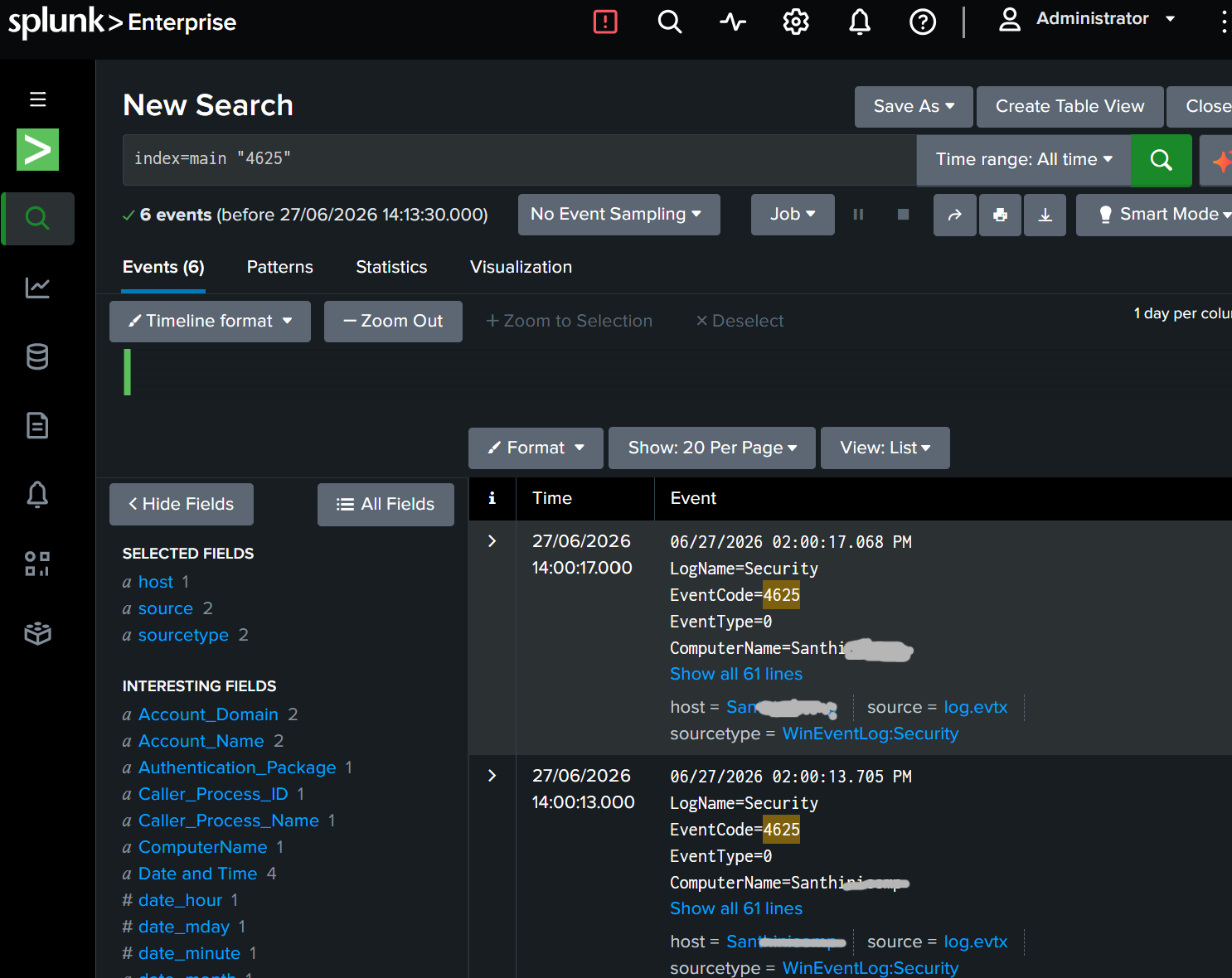Image resolution: width=1232 pixels, height=978 pixels.
Task: Click Create Table View button
Action: (x=1070, y=107)
